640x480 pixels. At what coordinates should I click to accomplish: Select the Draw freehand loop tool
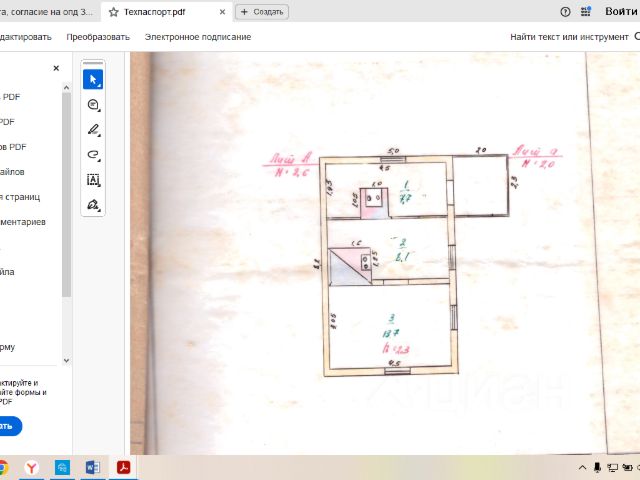click(x=93, y=155)
